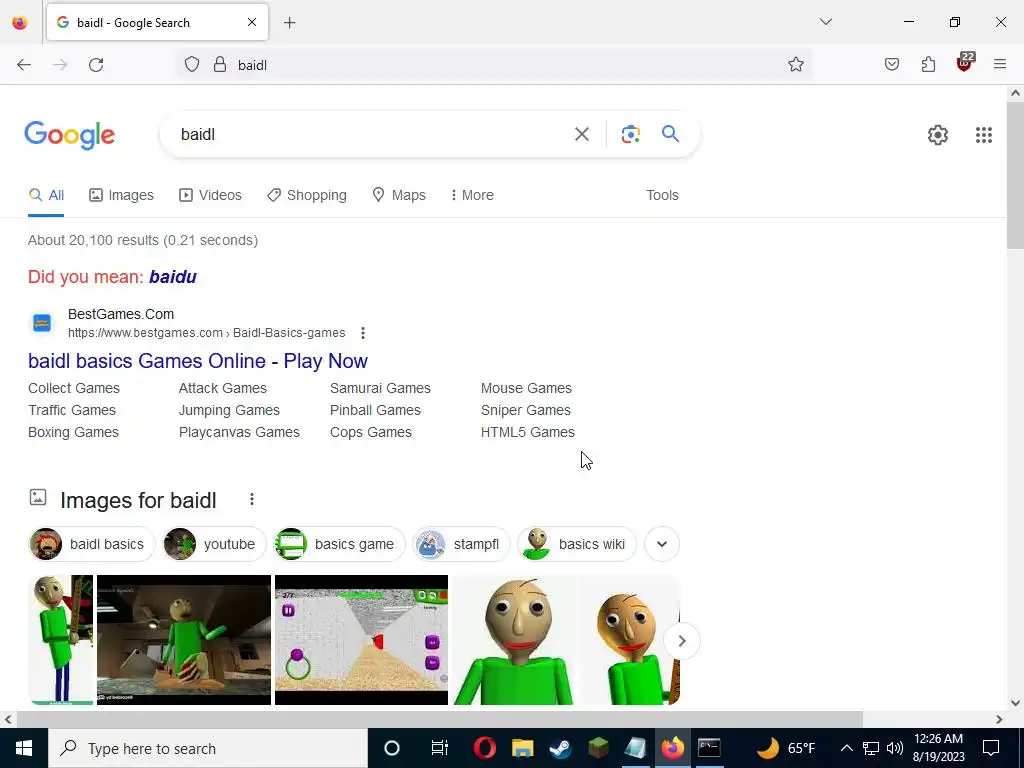
Task: Open the Mouse Games sitelink
Action: 526,388
